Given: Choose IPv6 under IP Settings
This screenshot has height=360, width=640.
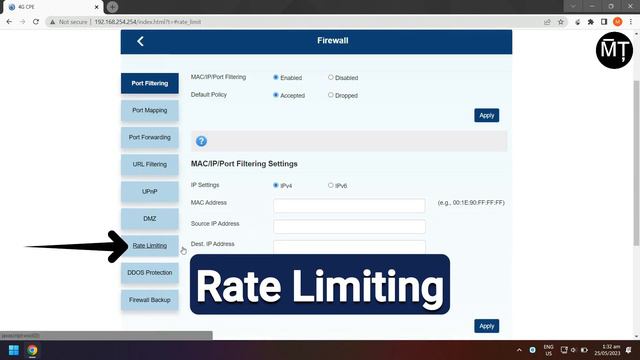Looking at the screenshot, I should point(331,185).
